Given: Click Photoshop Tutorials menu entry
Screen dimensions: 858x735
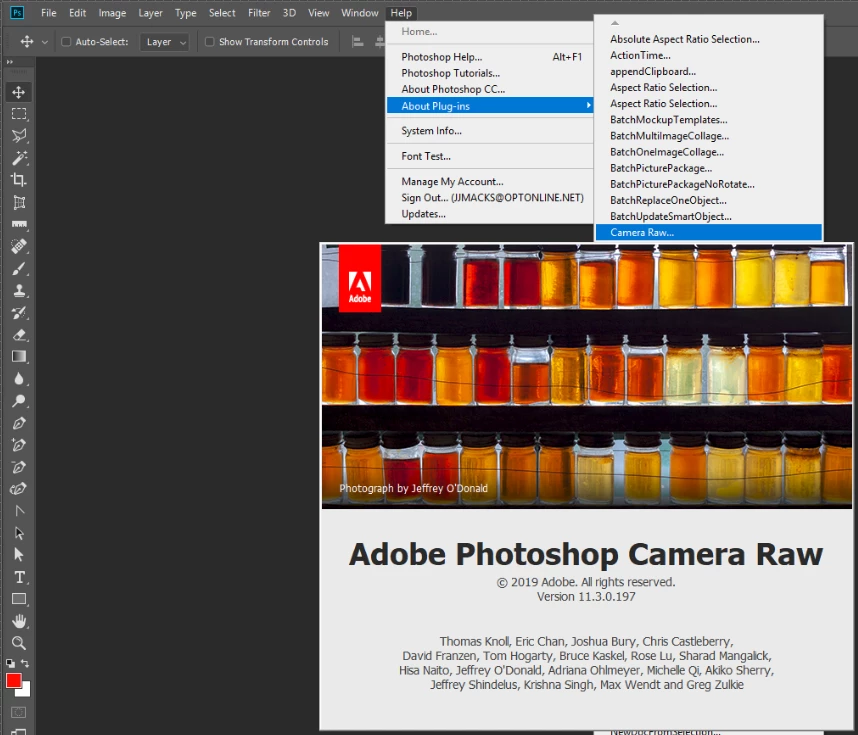Looking at the screenshot, I should coord(450,73).
